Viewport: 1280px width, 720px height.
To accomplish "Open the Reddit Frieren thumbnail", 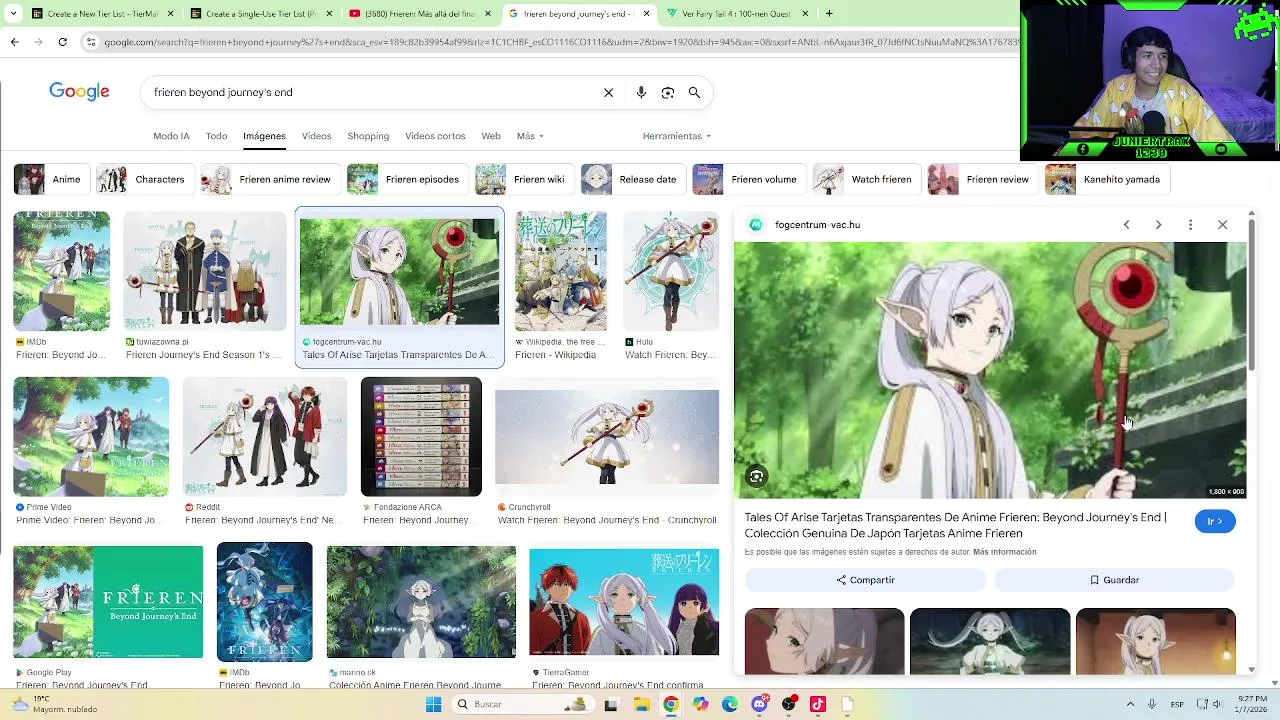I will pos(265,437).
